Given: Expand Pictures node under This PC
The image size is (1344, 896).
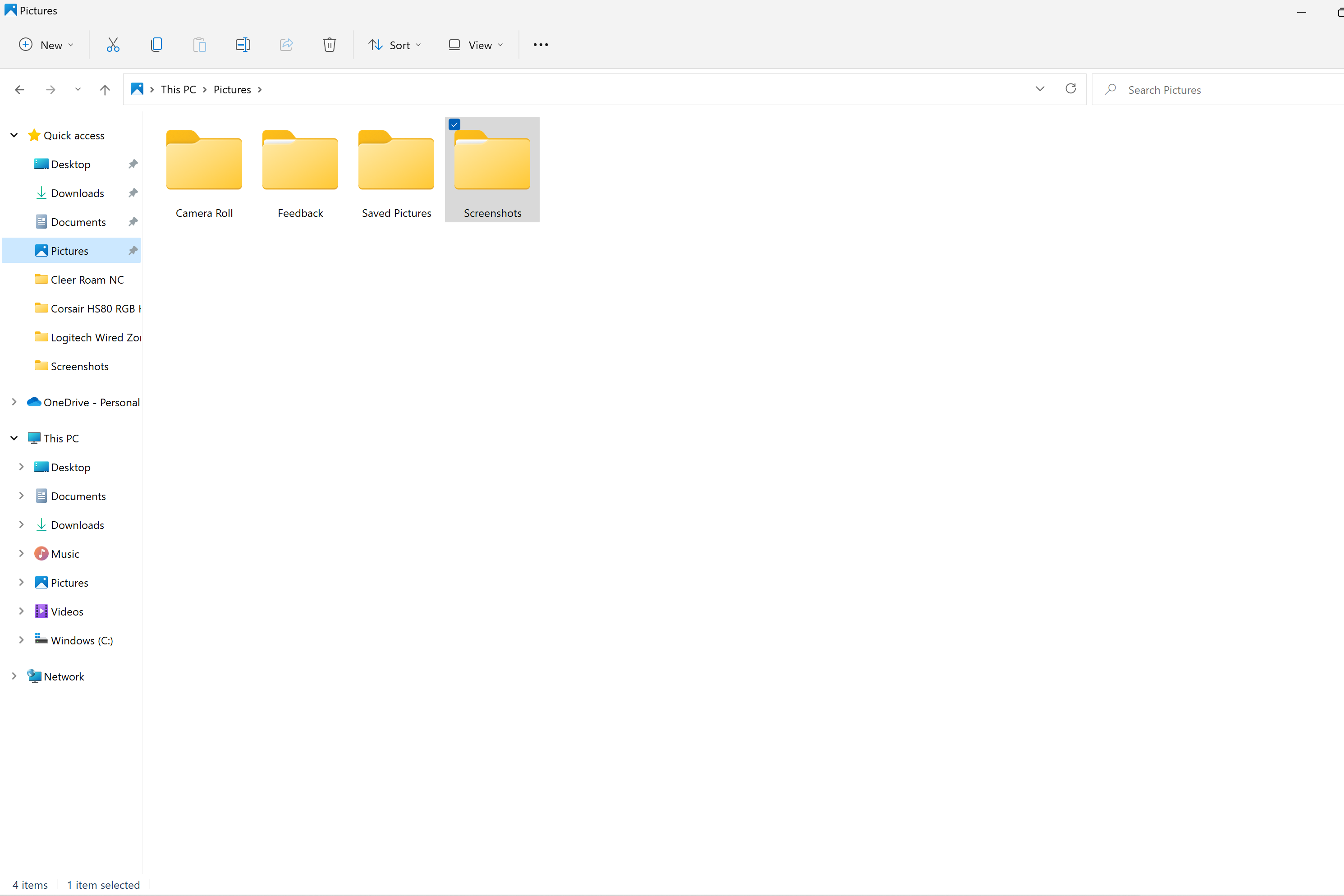Looking at the screenshot, I should click(x=21, y=582).
